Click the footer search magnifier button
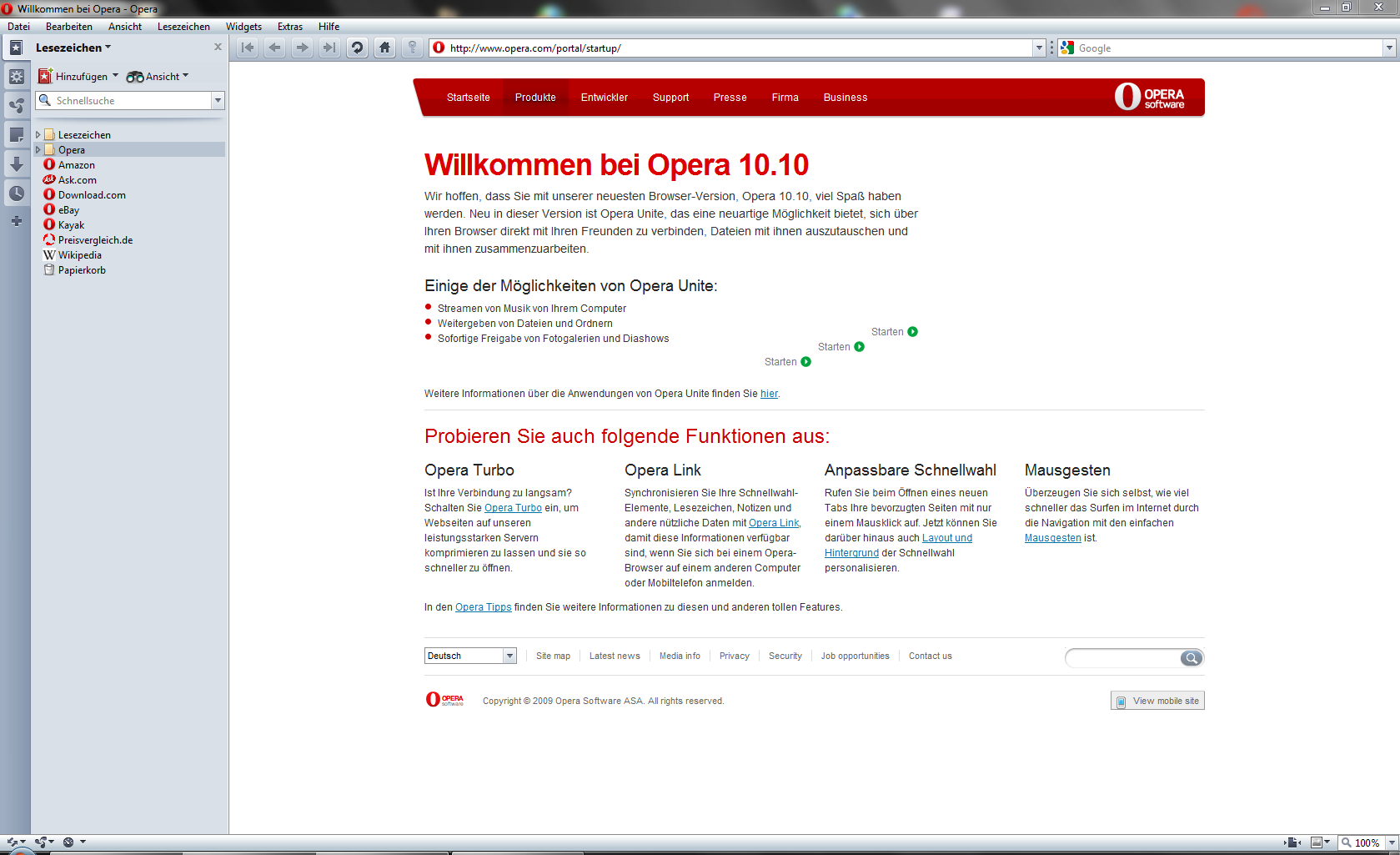This screenshot has width=1400, height=855. point(1192,658)
